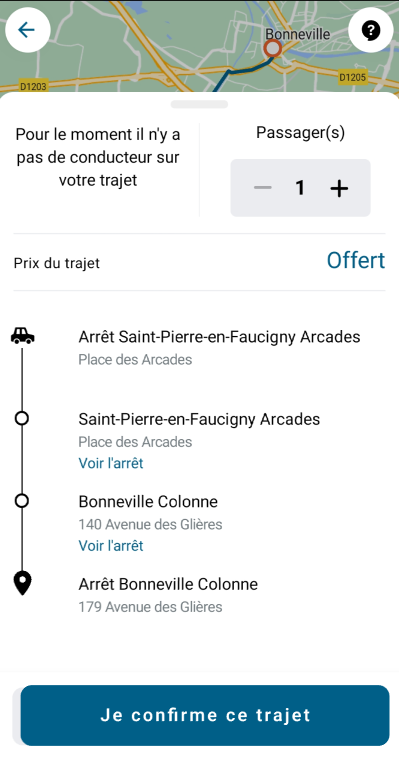This screenshot has width=399, height=760.
Task: Select Arrêt Saint-Pierre-en-Faucigny Arcades departure entry
Action: coord(219,347)
